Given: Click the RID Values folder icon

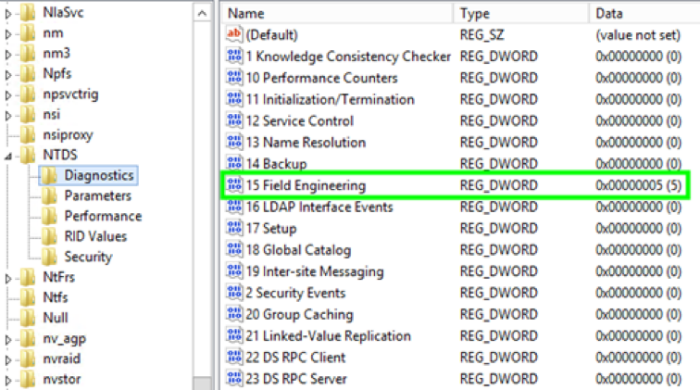Looking at the screenshot, I should coord(50,236).
